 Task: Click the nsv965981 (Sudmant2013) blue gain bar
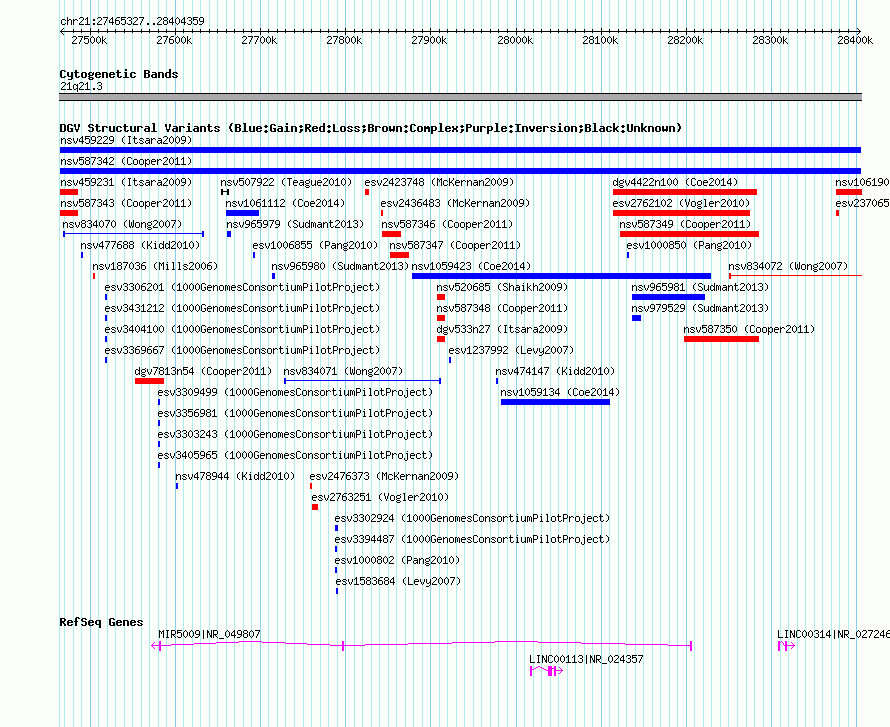pyautogui.click(x=669, y=297)
